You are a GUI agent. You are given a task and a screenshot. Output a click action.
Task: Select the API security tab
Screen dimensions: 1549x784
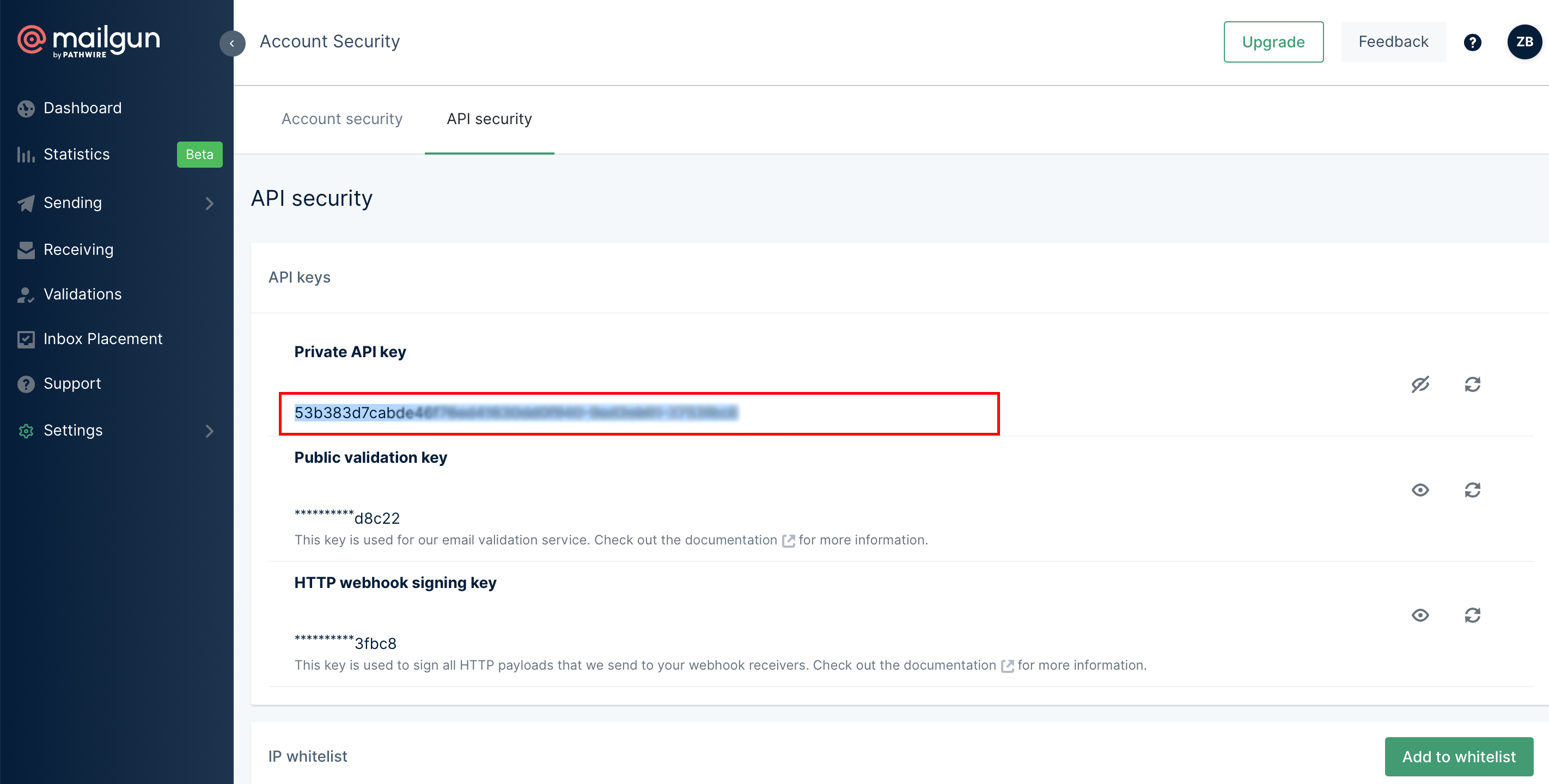coord(489,119)
